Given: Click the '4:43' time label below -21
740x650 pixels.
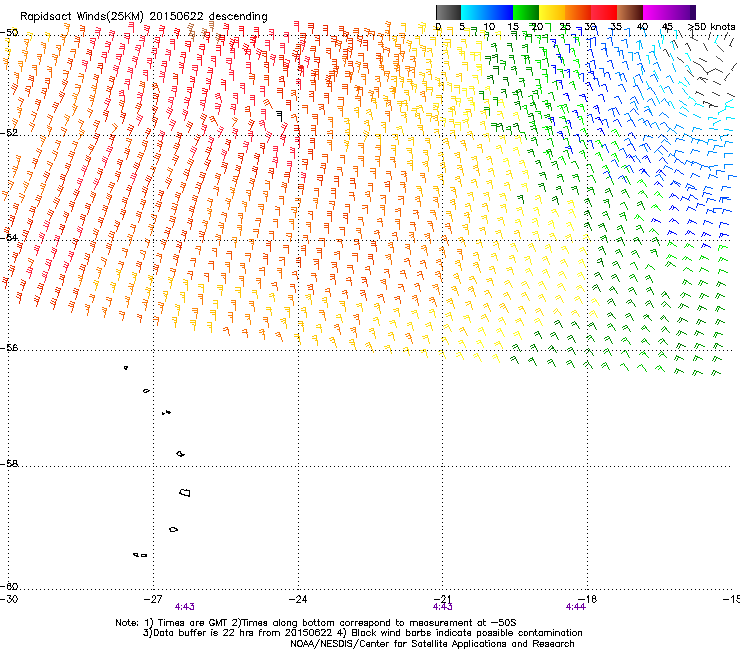Looking at the screenshot, I should point(443,607).
